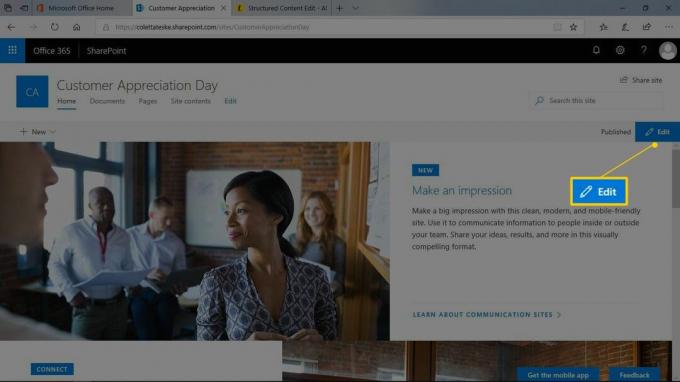Click the browser forward arrow
The height and width of the screenshot is (382, 680).
33,27
